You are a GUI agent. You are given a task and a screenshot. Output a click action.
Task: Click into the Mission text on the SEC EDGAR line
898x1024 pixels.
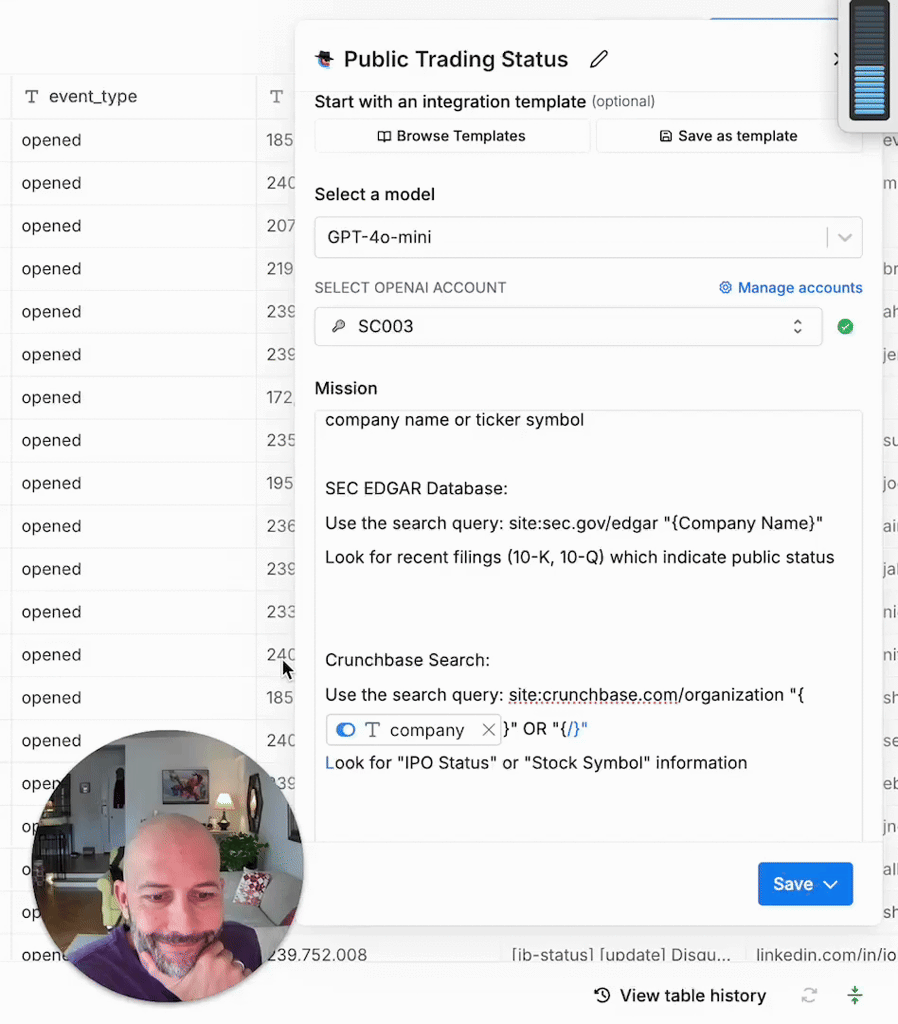tap(416, 489)
